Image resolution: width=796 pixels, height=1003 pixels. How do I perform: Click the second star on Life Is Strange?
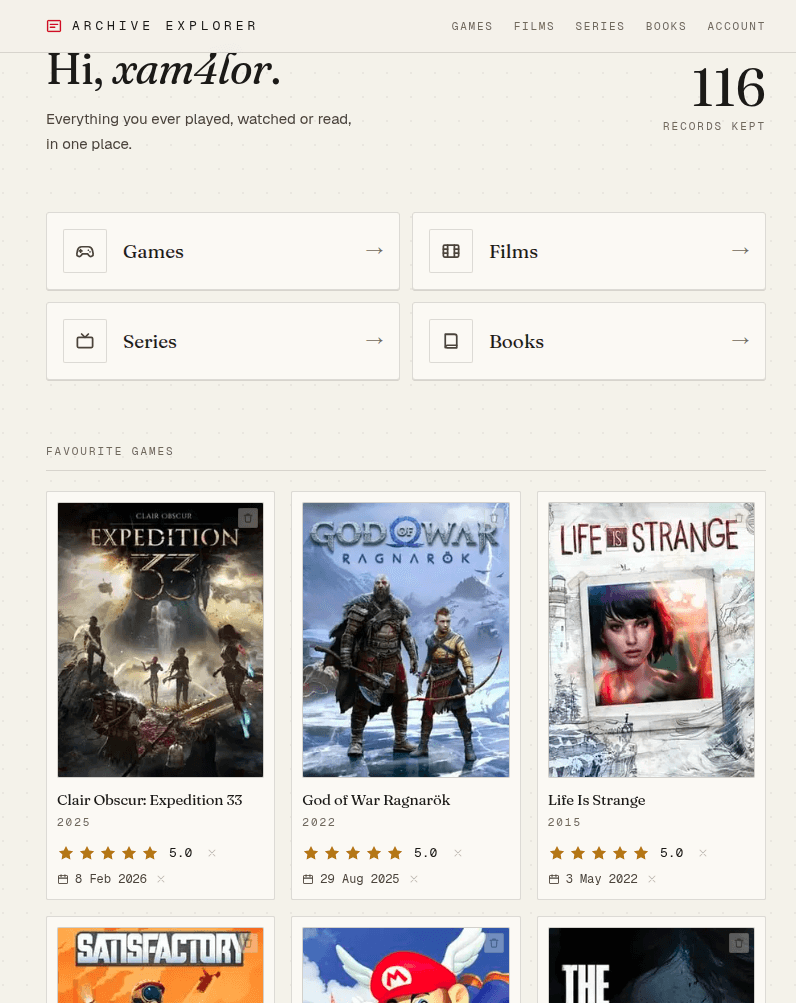point(578,853)
